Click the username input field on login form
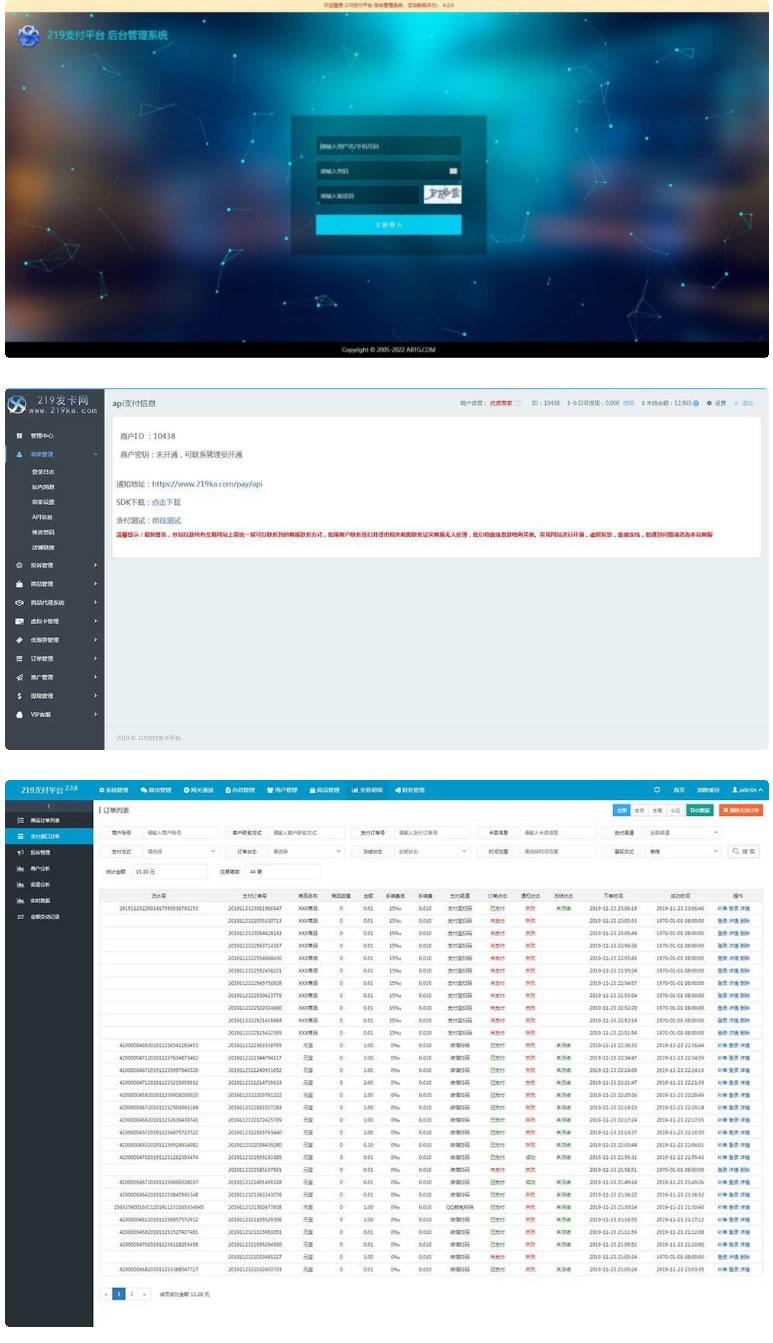 388,147
